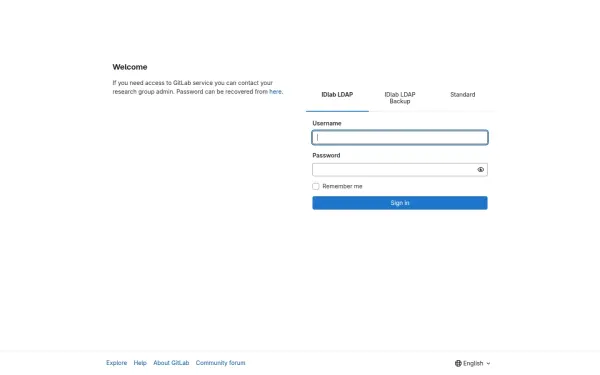Viewport: 600px width, 375px height.
Task: Click the Password field label
Action: point(326,155)
